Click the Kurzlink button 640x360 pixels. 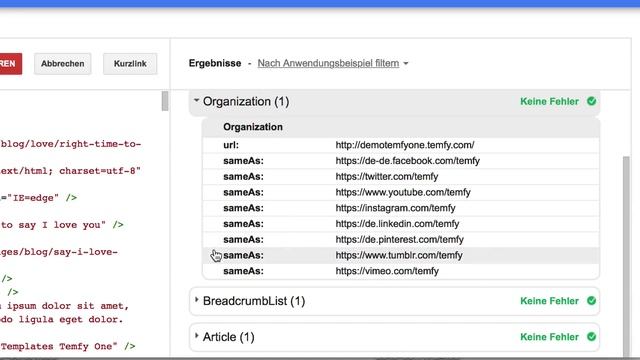[130, 64]
